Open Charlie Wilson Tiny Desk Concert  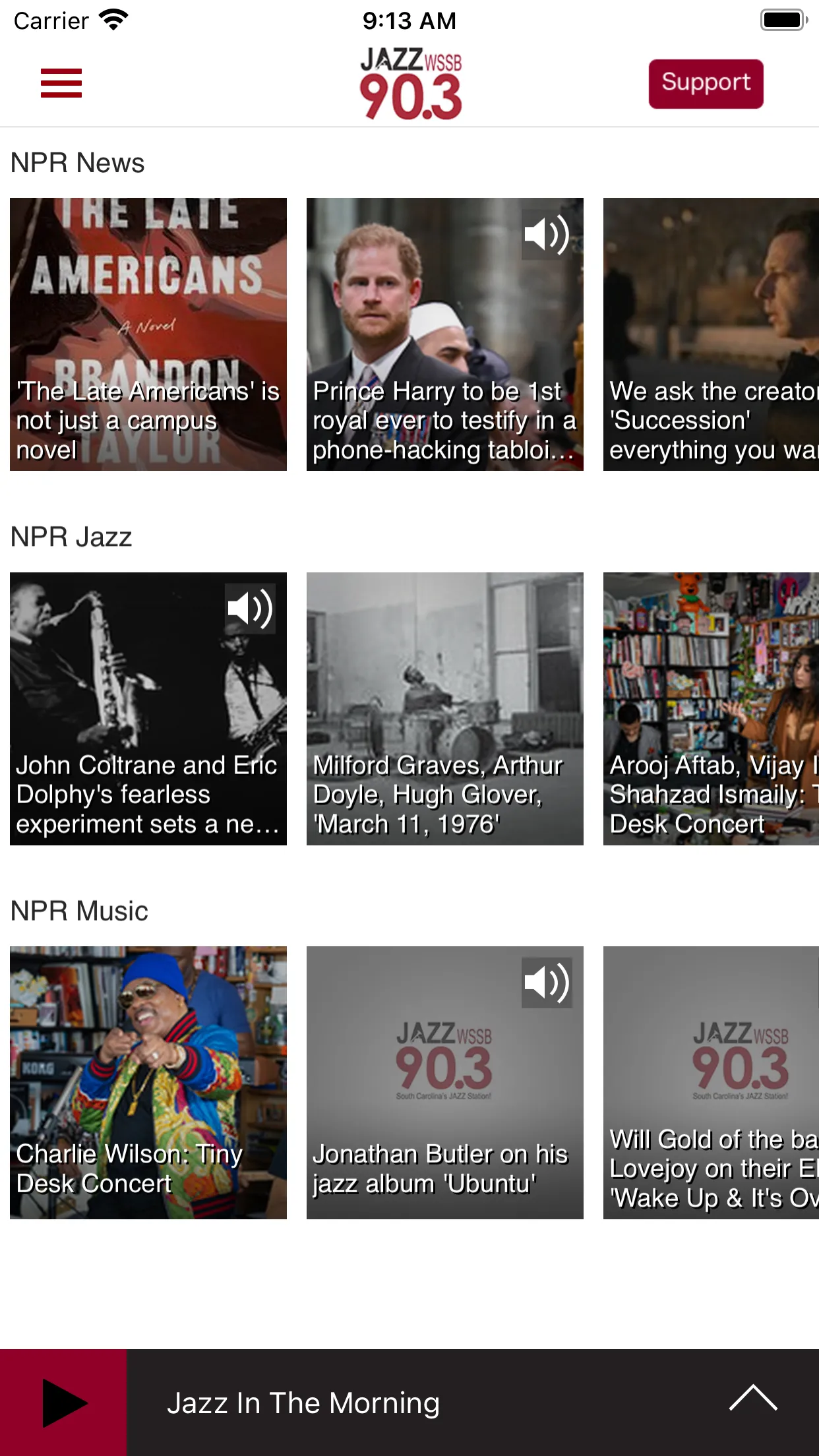(x=148, y=1083)
